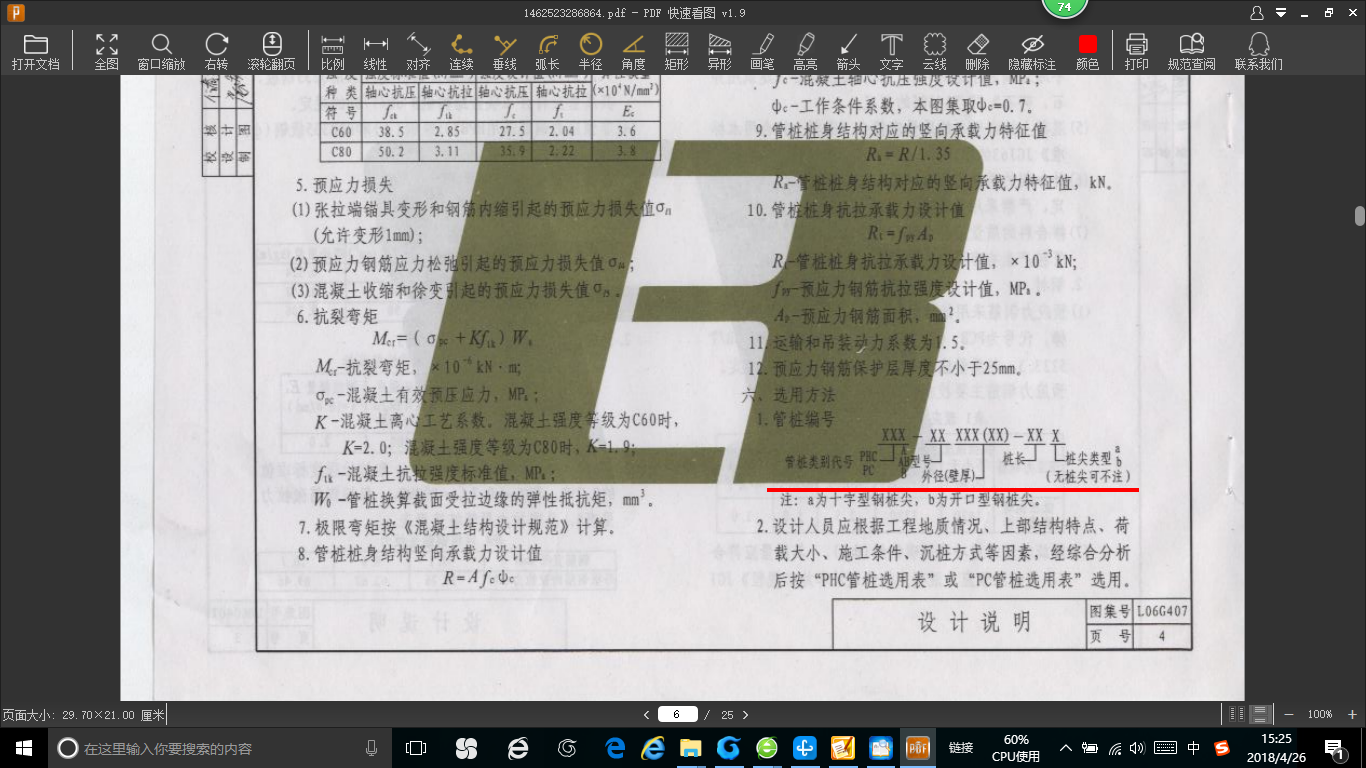Viewport: 1366px width, 768px height.
Task: Select the 矩形 rectangle area tool
Action: [x=677, y=51]
